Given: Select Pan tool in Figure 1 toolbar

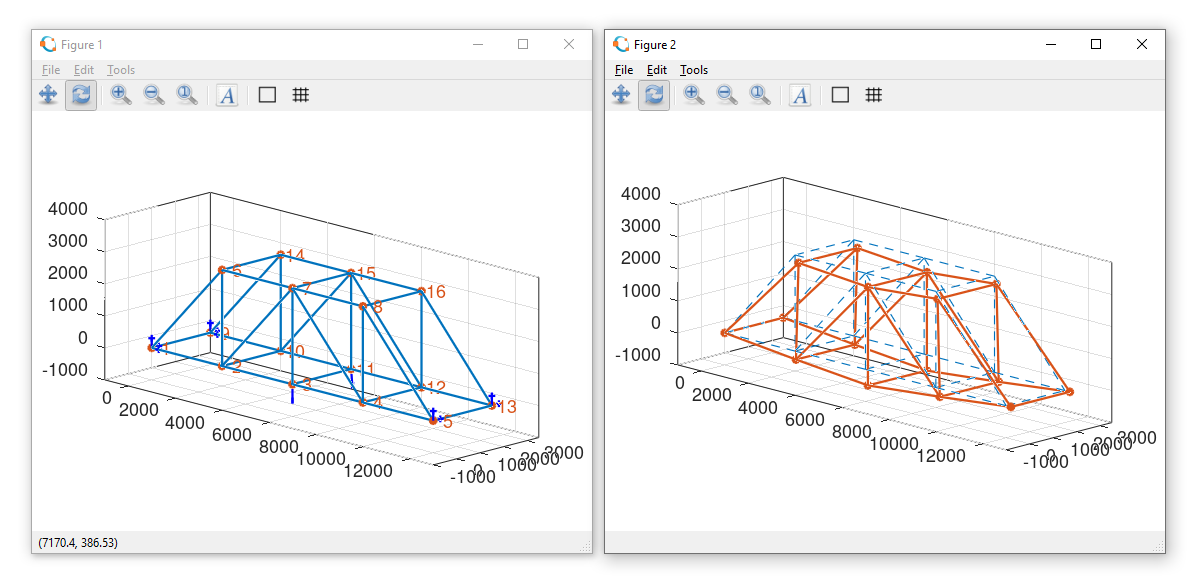Looking at the screenshot, I should (48, 95).
